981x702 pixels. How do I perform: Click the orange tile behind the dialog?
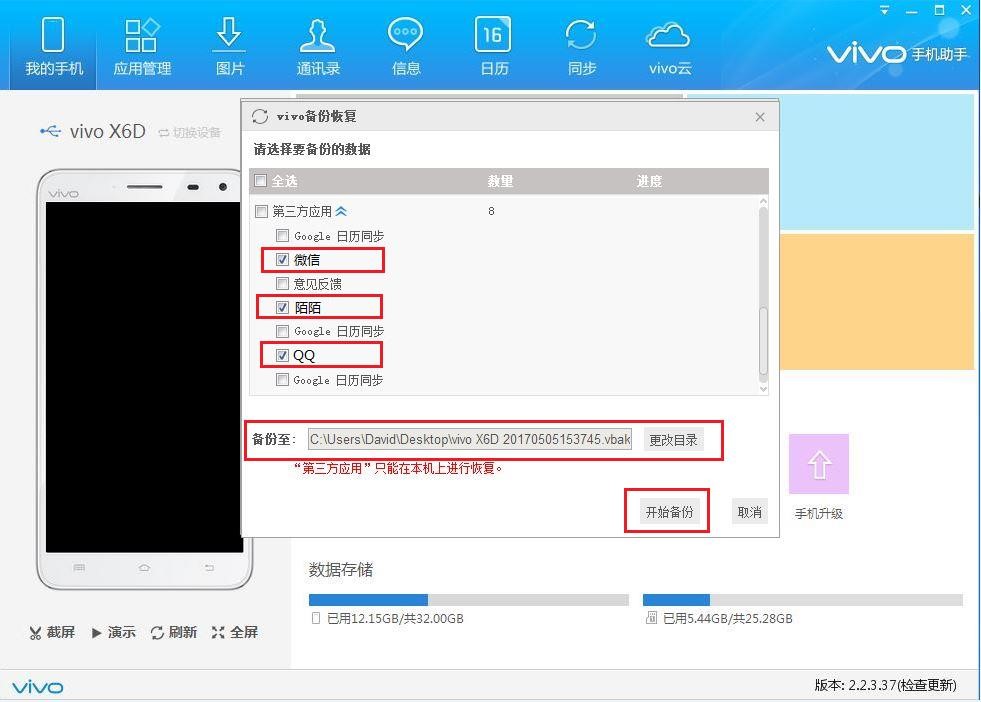[877, 302]
